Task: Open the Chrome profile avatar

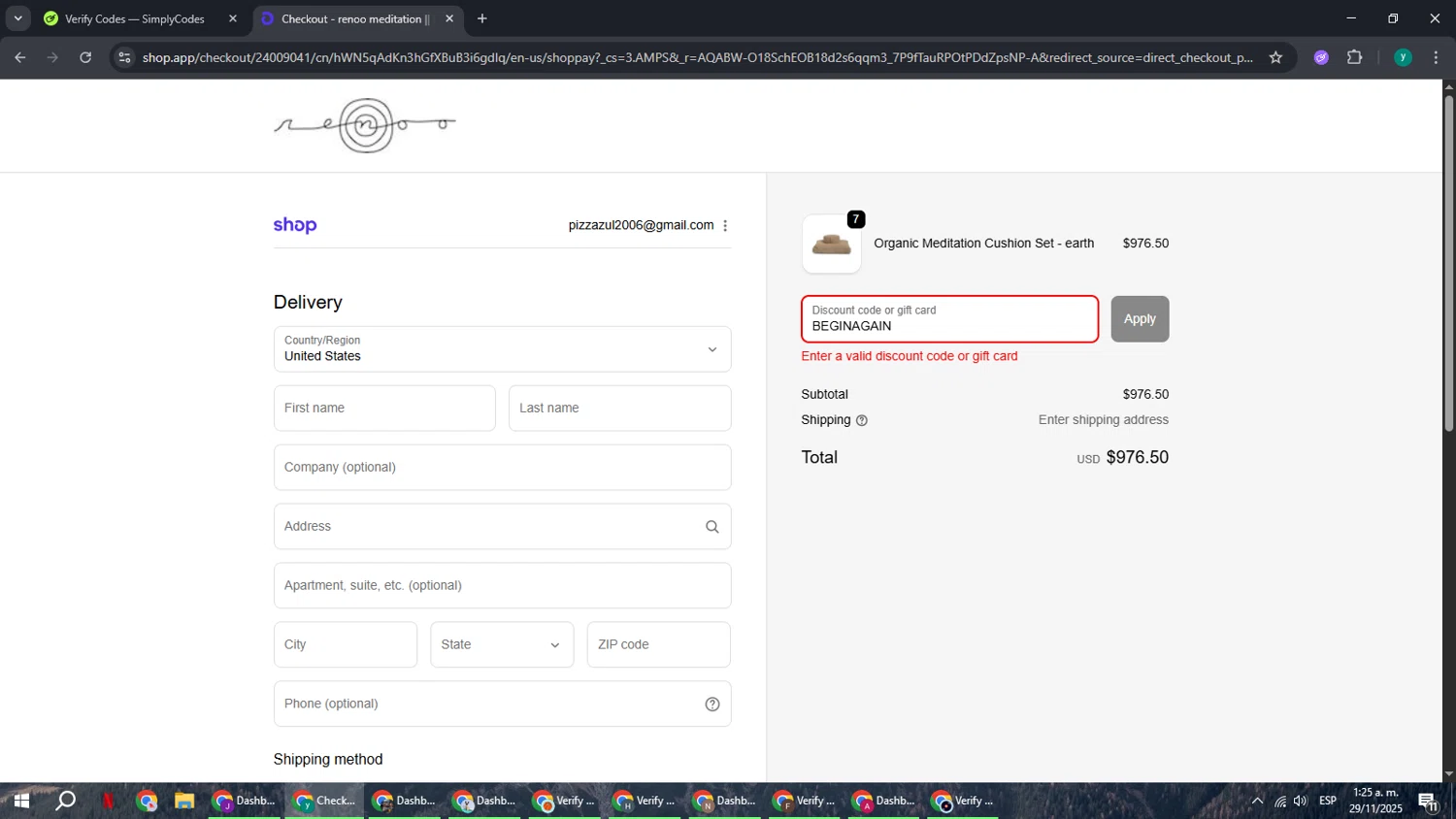Action: 1403,57
